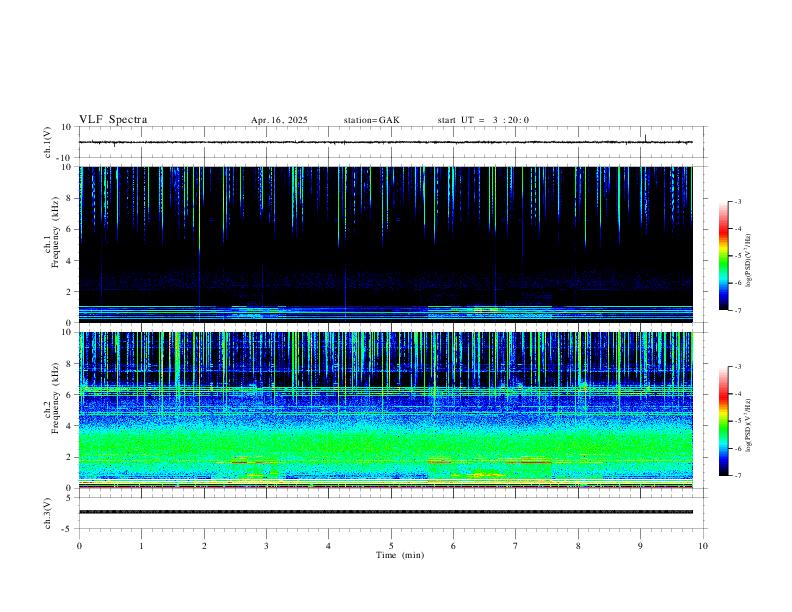Click the time axis tick label '0'
Viewport: 792px width, 612px height.
[x=79, y=546]
